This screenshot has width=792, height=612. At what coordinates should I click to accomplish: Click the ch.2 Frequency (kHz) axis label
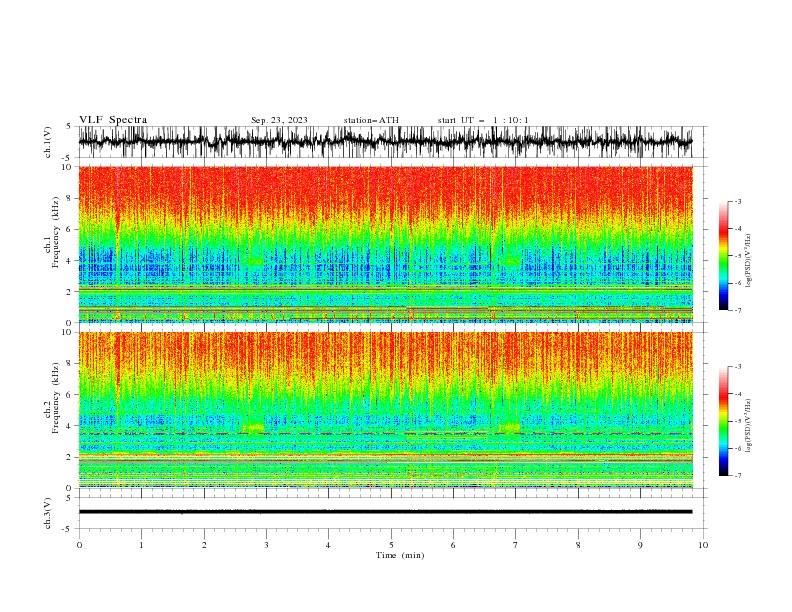(x=52, y=398)
